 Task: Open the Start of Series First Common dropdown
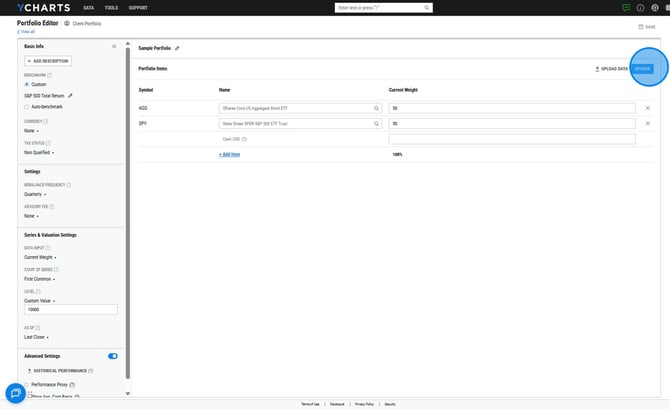(39, 279)
